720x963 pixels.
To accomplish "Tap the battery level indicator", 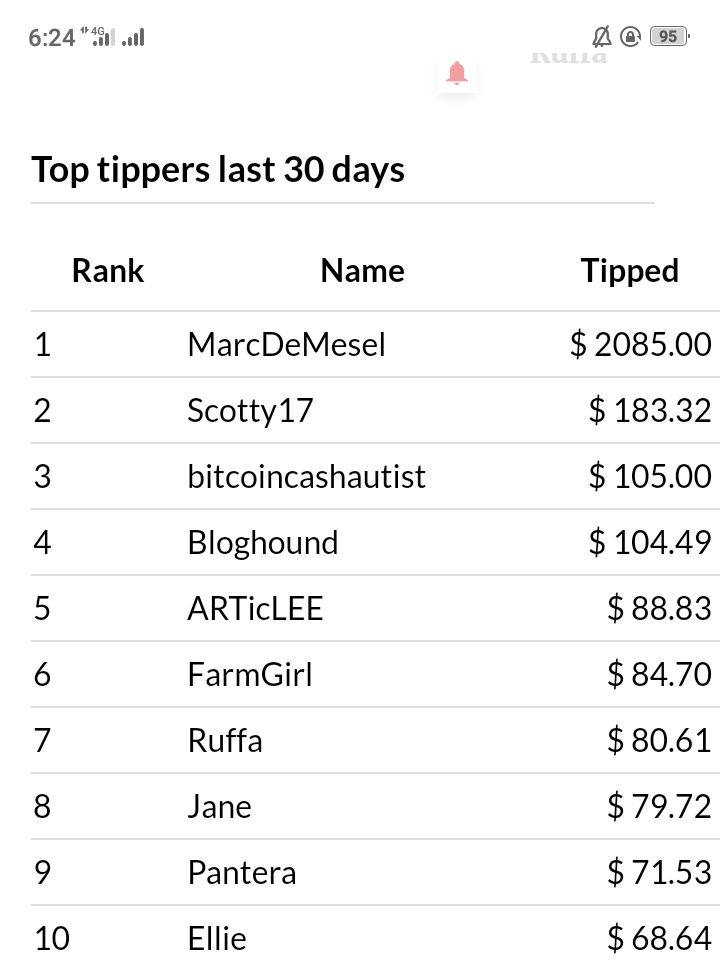I will (x=670, y=37).
